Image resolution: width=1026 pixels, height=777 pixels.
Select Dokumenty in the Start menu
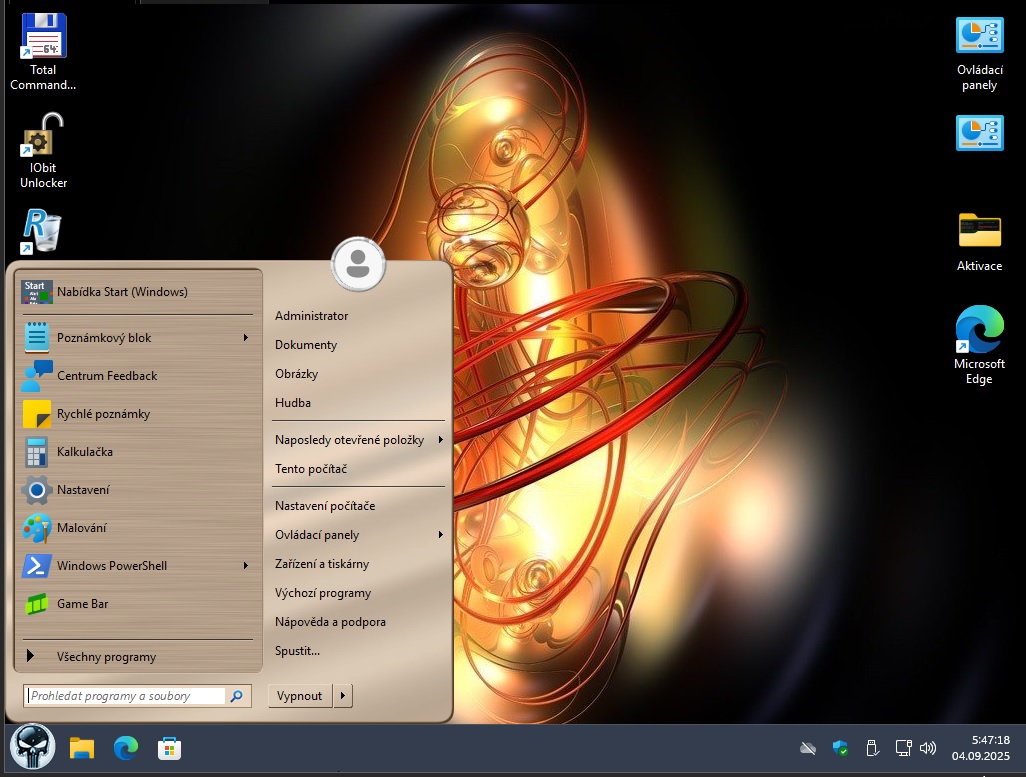[x=306, y=345]
